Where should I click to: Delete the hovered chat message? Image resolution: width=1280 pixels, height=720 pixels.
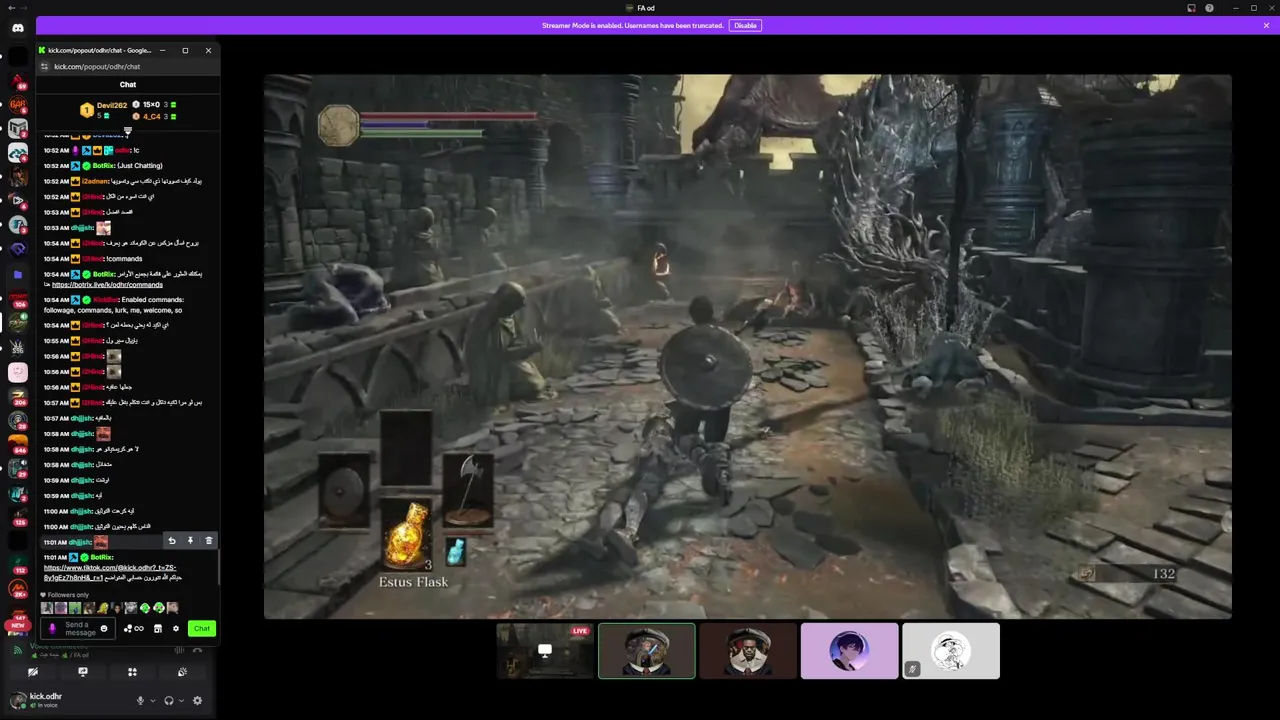point(208,541)
